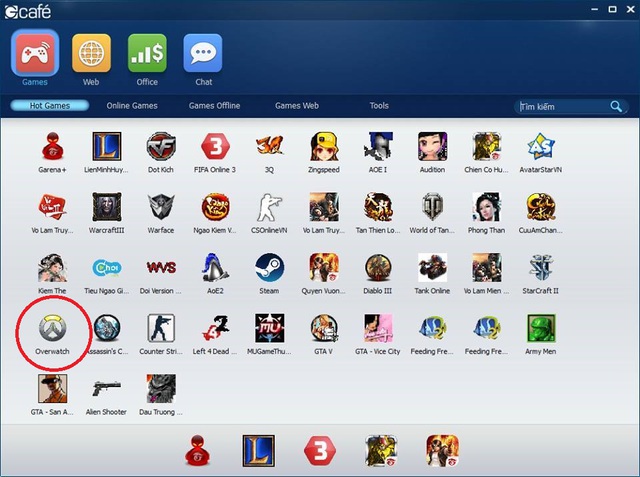Image resolution: width=640 pixels, height=477 pixels.
Task: Open Doi Version shortcut
Action: pos(161,273)
